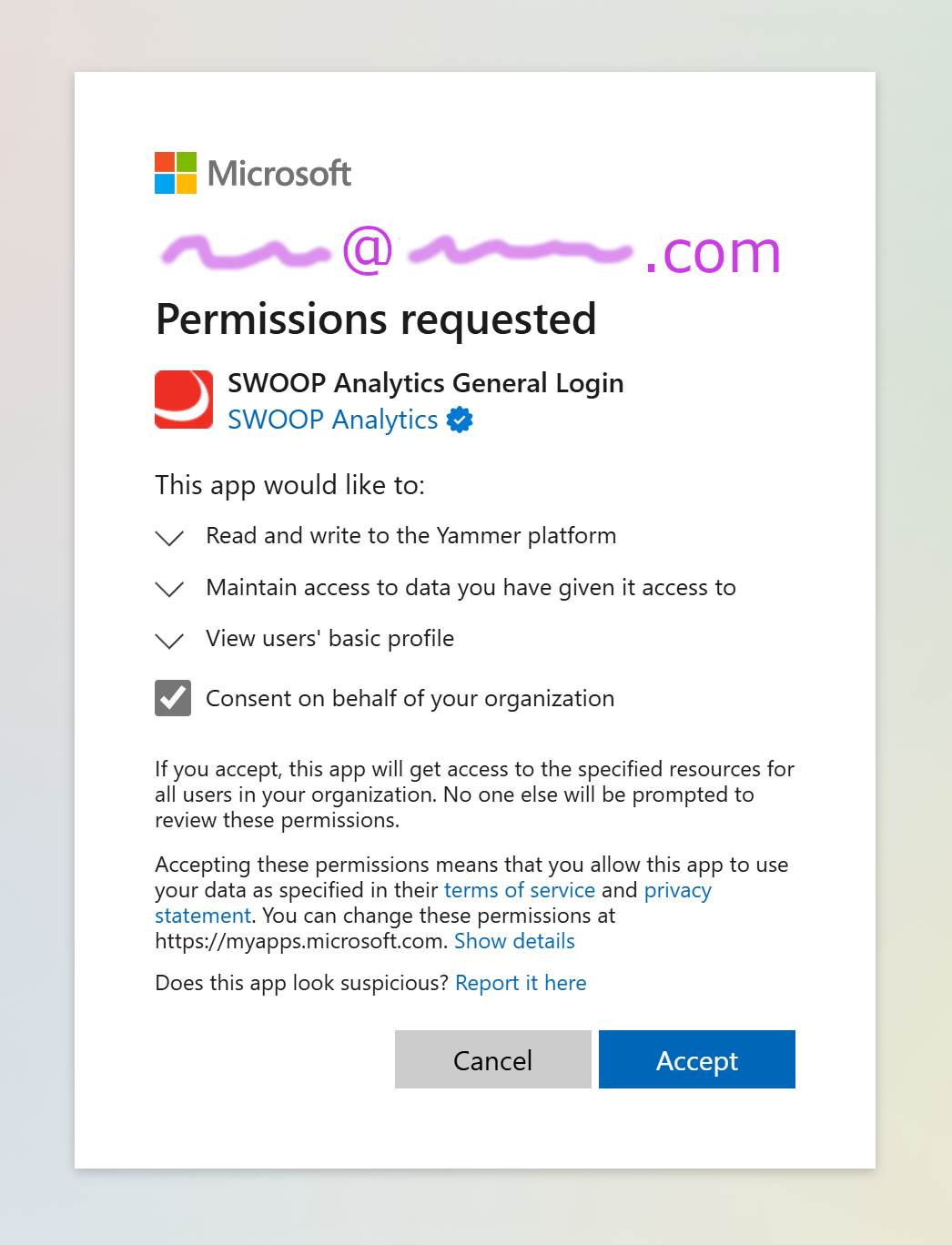Expand Maintain access to data permission
The image size is (952, 1245).
click(x=169, y=589)
